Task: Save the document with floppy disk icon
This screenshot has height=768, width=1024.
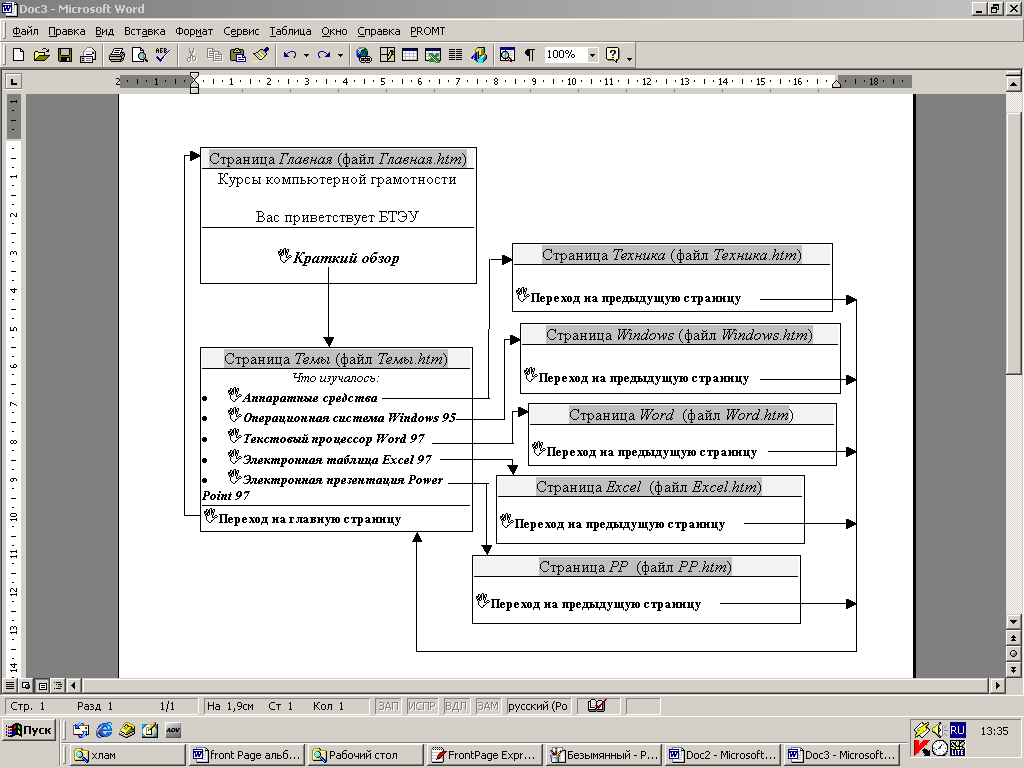Action: tap(65, 55)
